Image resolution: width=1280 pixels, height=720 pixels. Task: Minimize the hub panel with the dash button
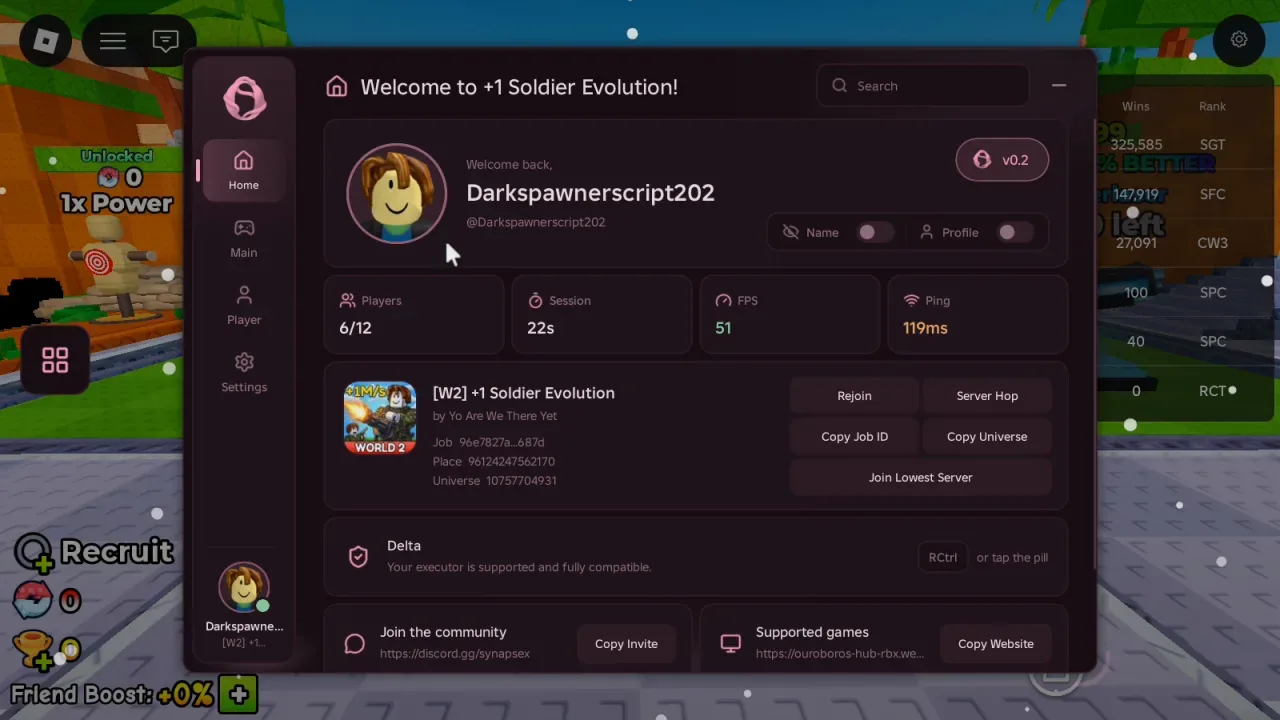[1059, 86]
